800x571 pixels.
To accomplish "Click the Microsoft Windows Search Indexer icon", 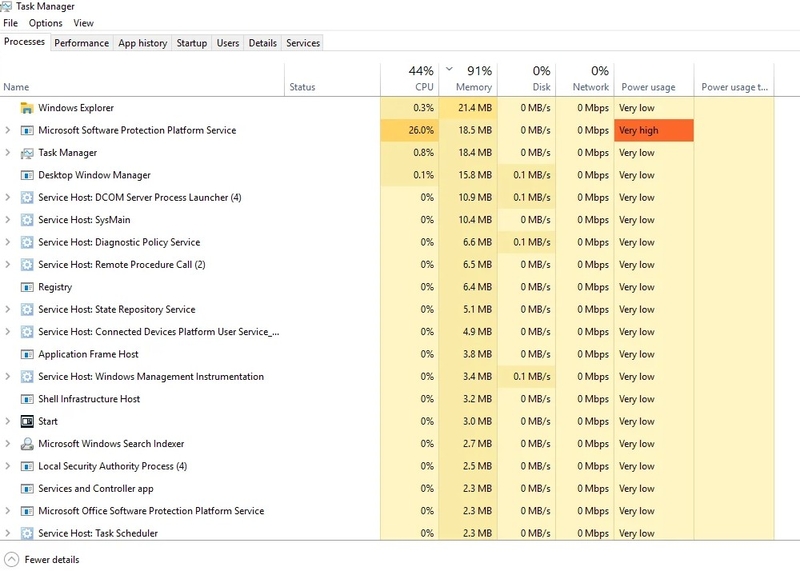I will (27, 444).
